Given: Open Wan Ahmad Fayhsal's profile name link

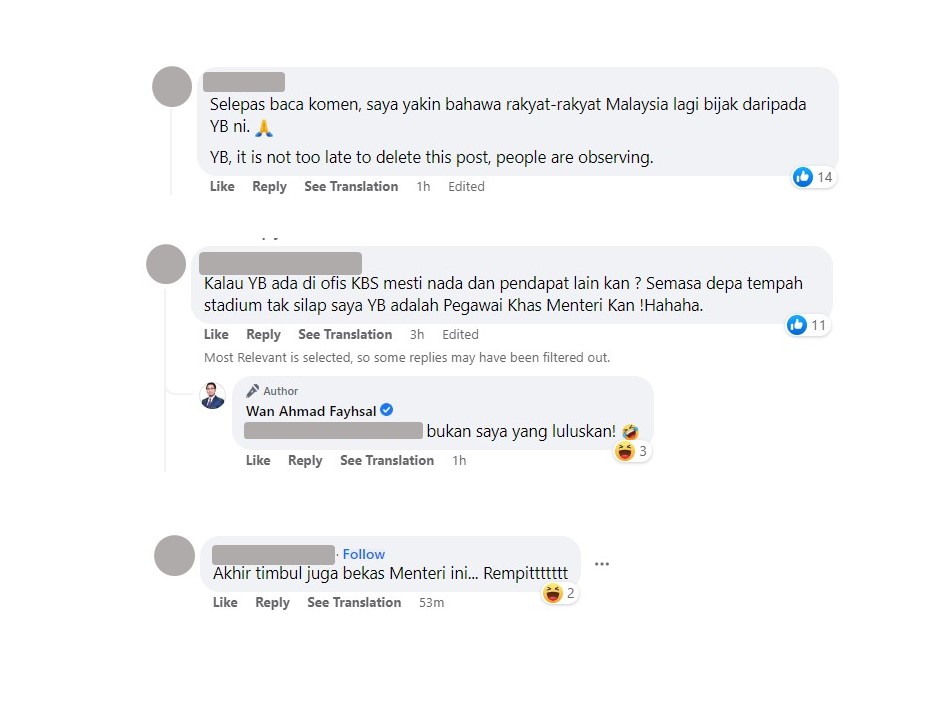Looking at the screenshot, I should tap(311, 411).
